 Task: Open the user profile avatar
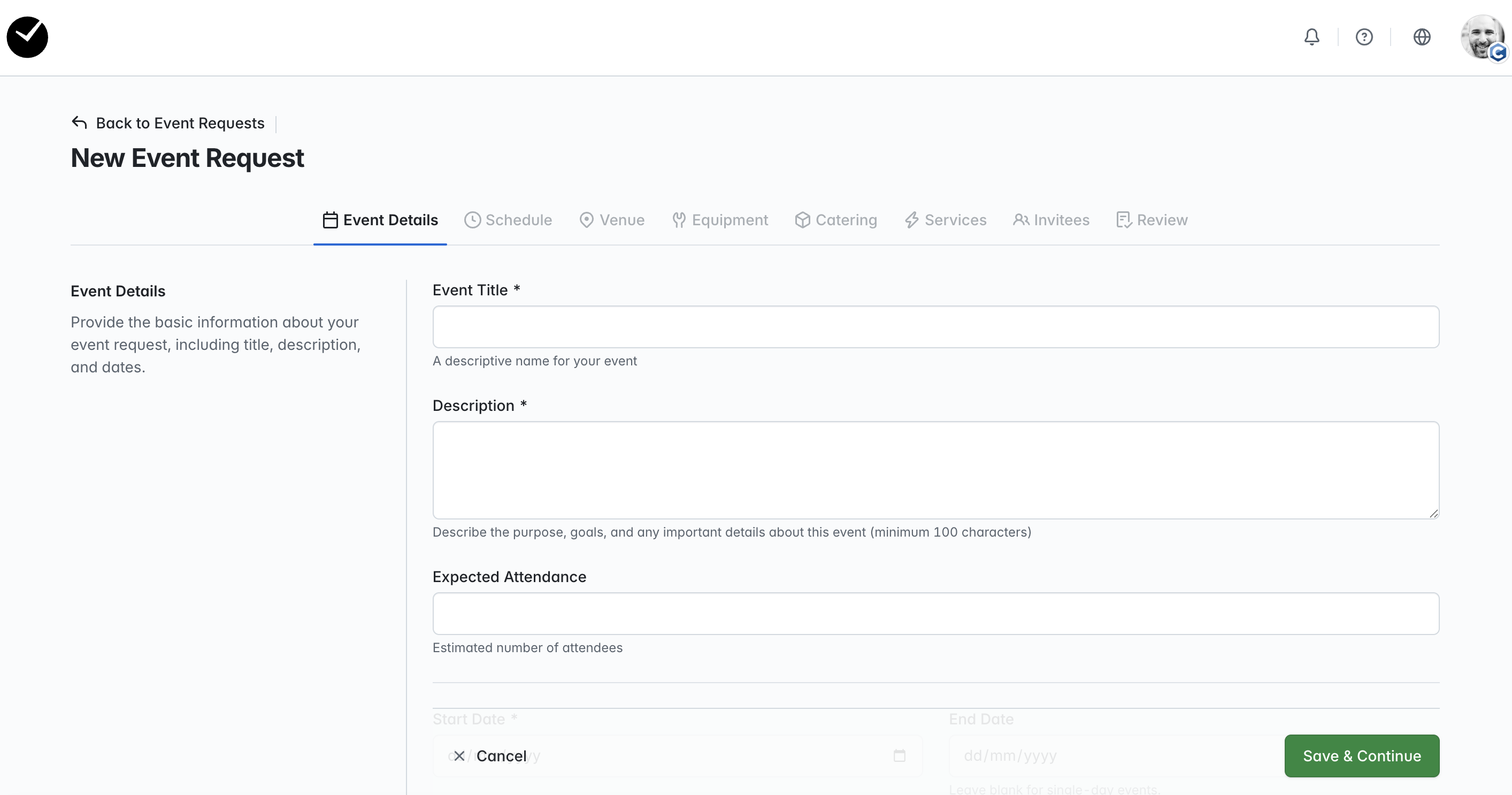coord(1483,37)
